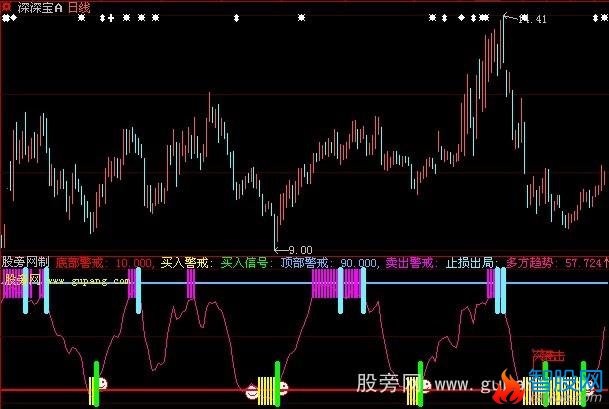Open the 日线 period label
This screenshot has width=609, height=409.
(79, 8)
